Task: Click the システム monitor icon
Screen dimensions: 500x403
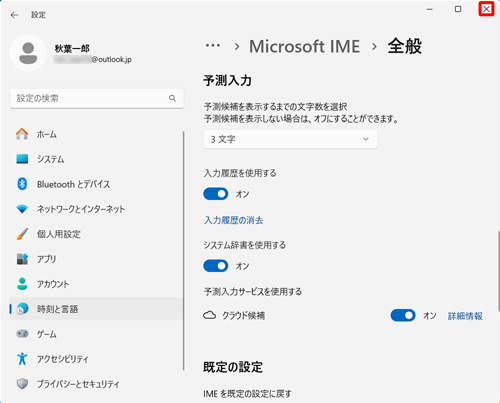Action: coord(22,159)
